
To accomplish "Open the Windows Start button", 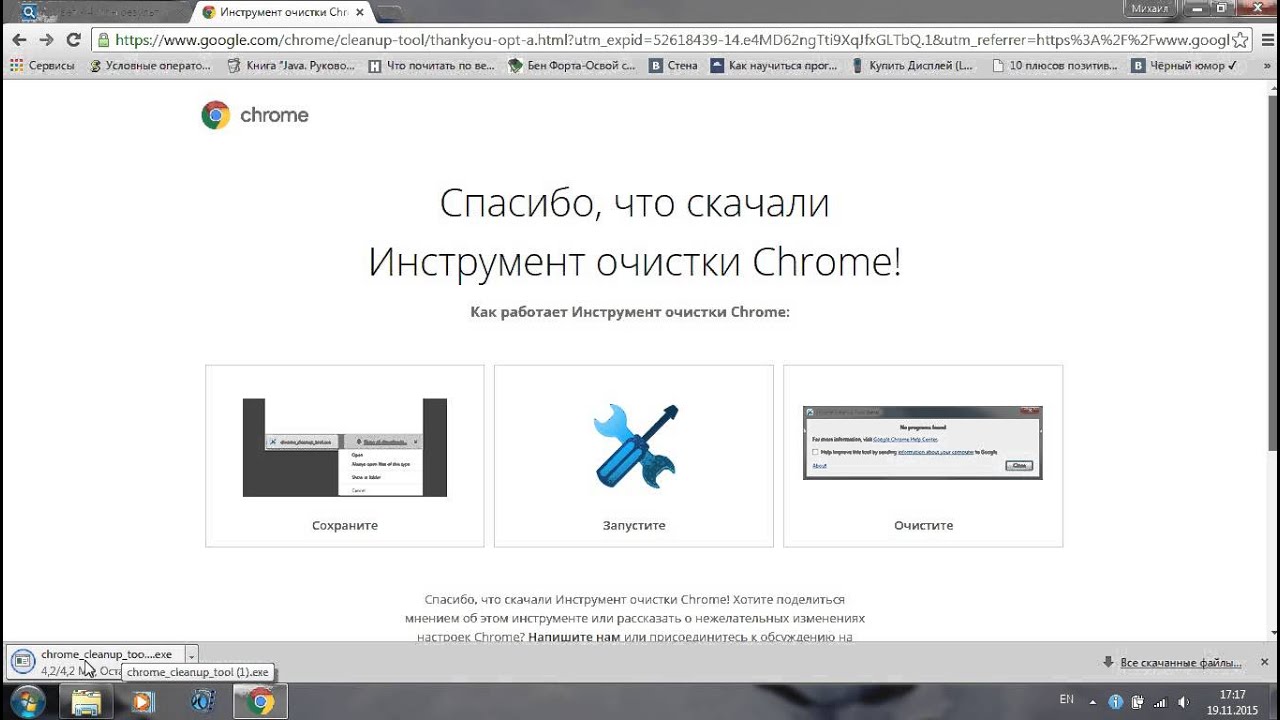I will [x=27, y=701].
